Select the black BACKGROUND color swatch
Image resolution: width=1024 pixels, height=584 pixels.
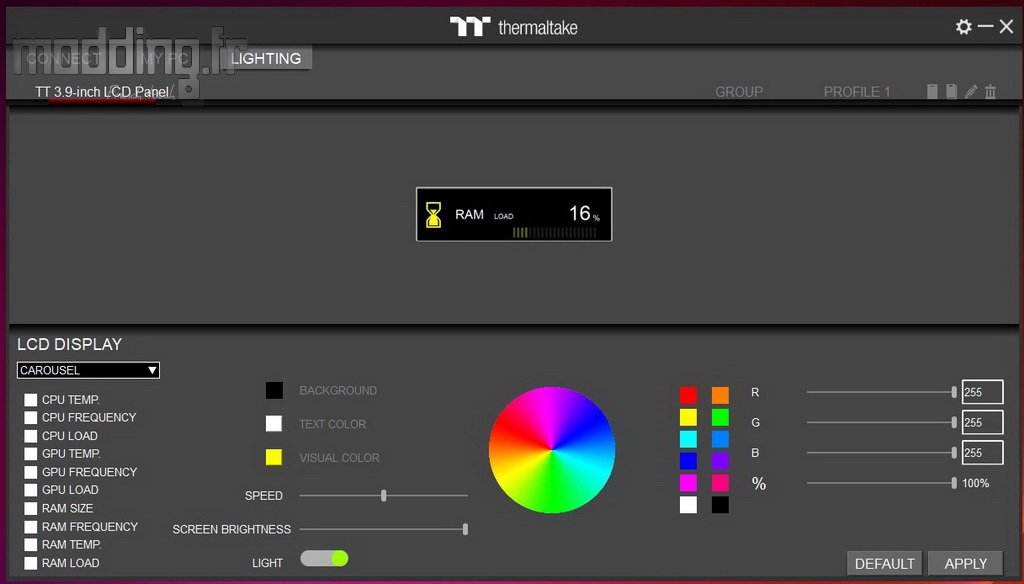click(x=274, y=391)
